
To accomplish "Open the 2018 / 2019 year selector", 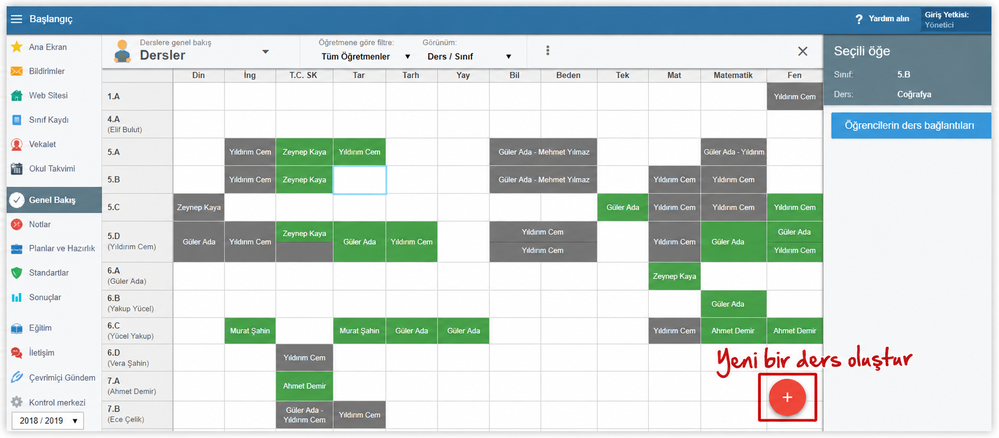I will [x=48, y=421].
